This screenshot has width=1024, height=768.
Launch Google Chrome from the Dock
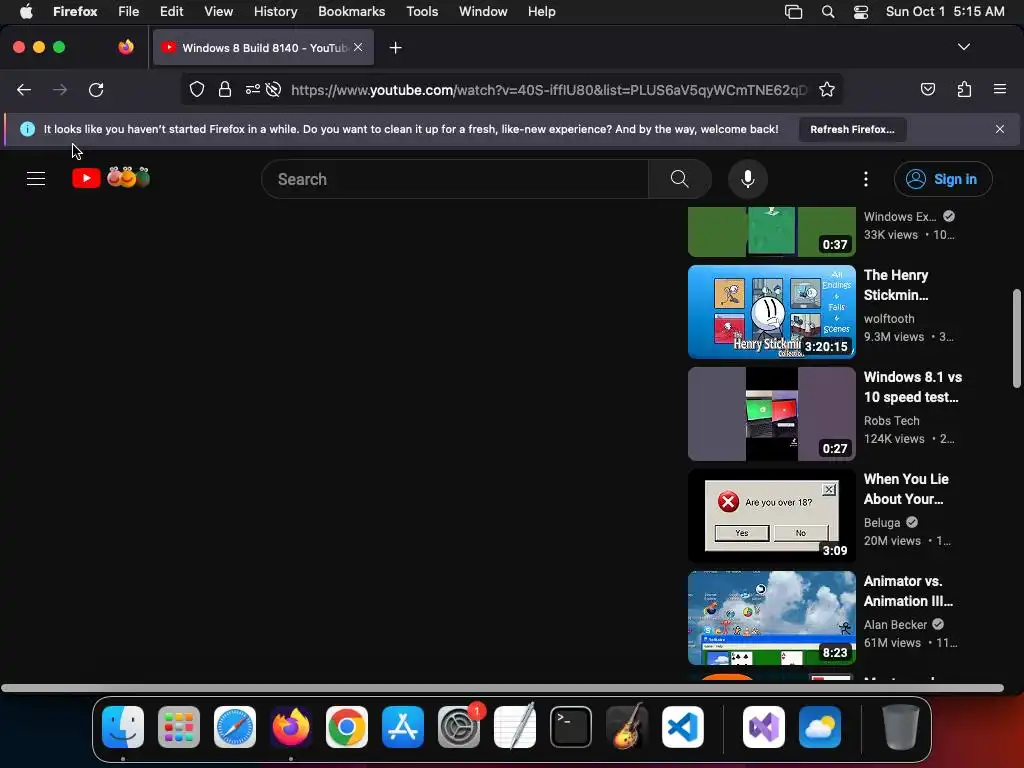point(347,727)
